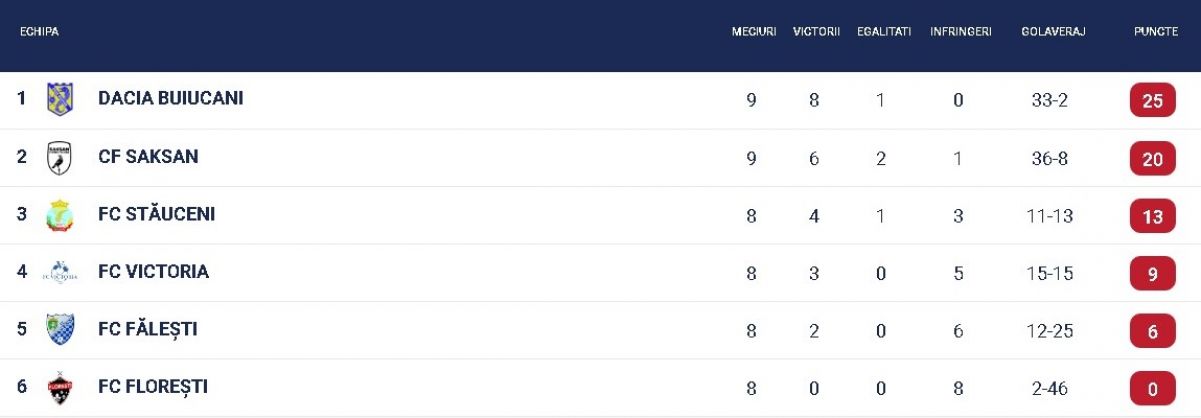This screenshot has height=418, width=1201.
Task: Open the CF SAKSAN team link
Action: [148, 156]
